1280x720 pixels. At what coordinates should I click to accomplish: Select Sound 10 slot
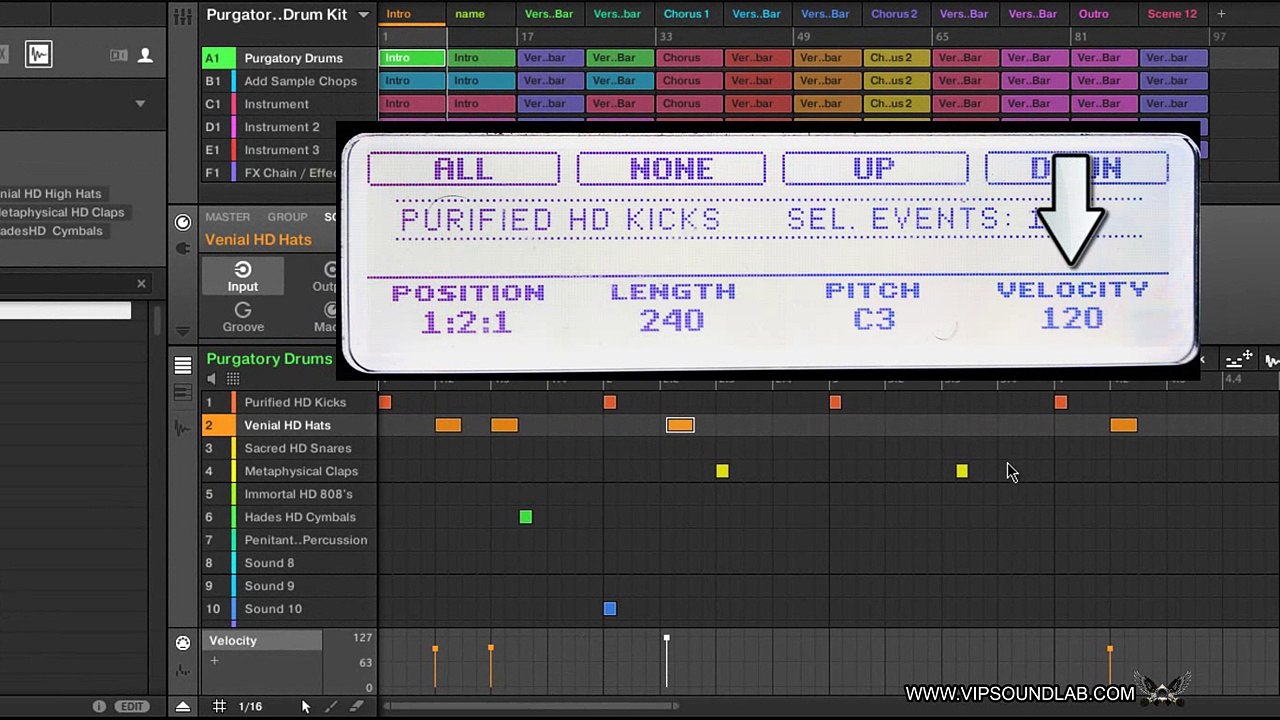click(273, 609)
